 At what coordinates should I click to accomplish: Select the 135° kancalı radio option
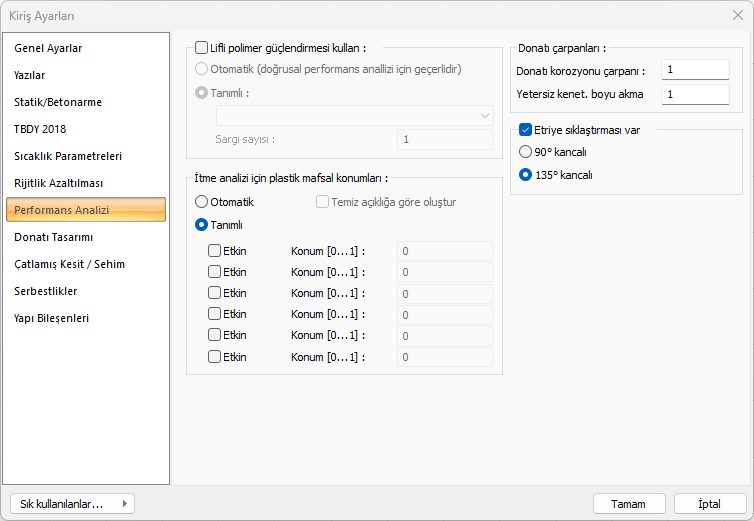[526, 174]
